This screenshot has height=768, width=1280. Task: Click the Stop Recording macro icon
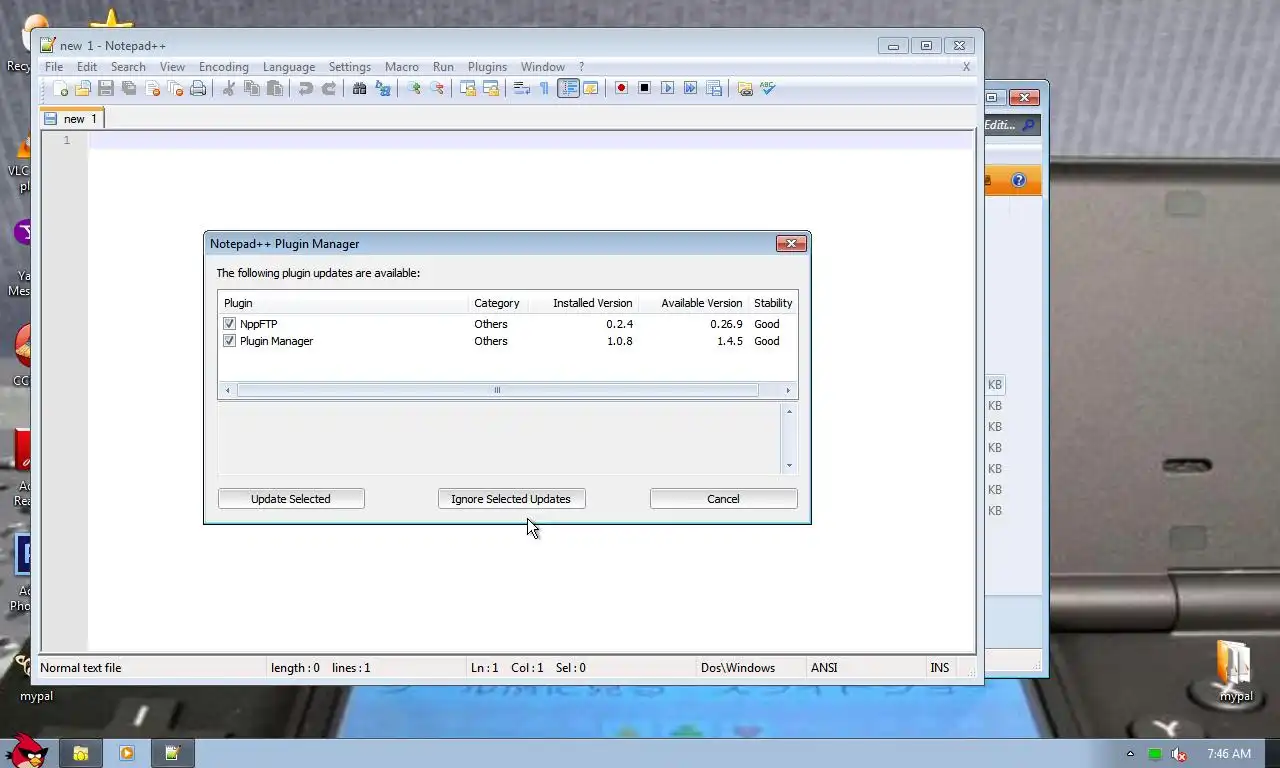pyautogui.click(x=644, y=88)
